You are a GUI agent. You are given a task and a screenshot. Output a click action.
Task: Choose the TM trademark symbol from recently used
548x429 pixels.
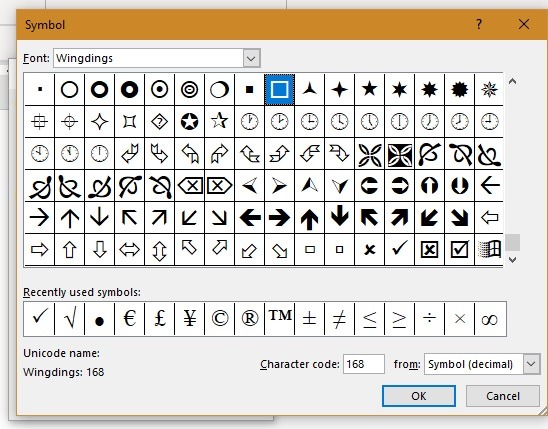click(x=280, y=319)
